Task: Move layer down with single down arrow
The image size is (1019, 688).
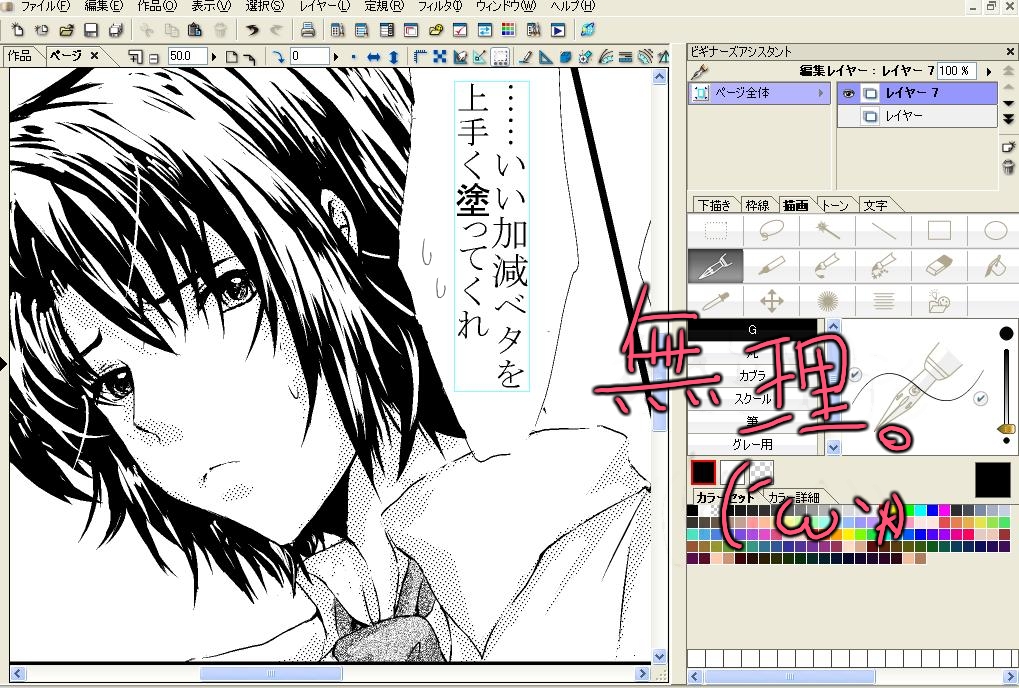Action: click(x=1009, y=103)
